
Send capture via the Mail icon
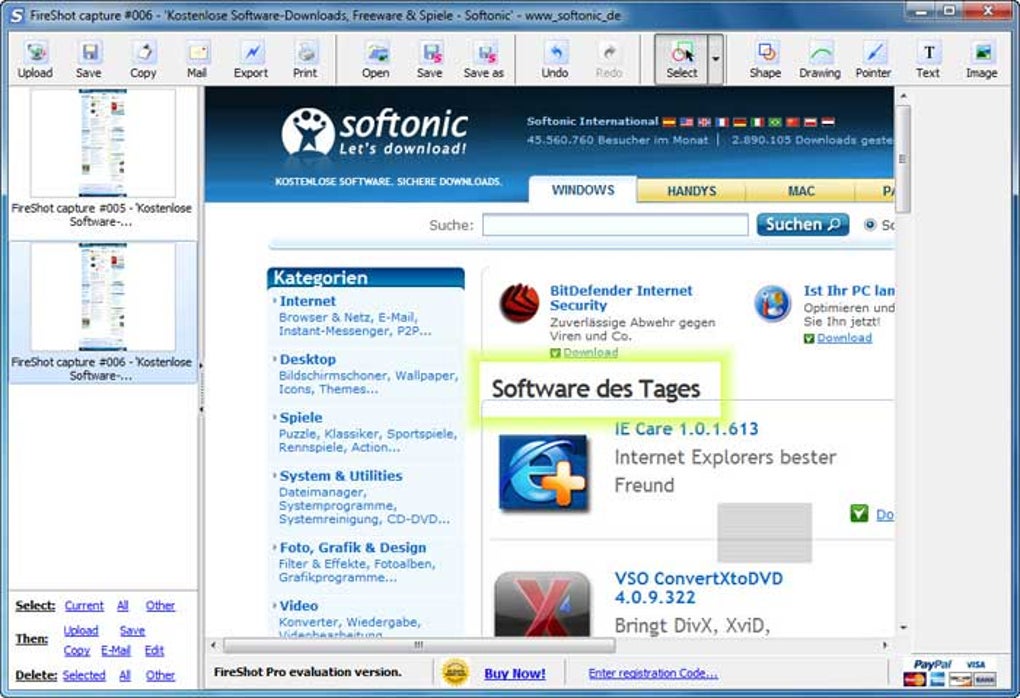[x=197, y=60]
